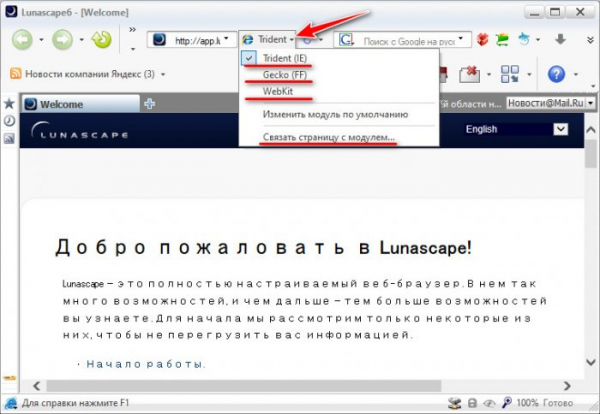Click the green Forward arrow button
This screenshot has width=600, height=414.
(62, 39)
